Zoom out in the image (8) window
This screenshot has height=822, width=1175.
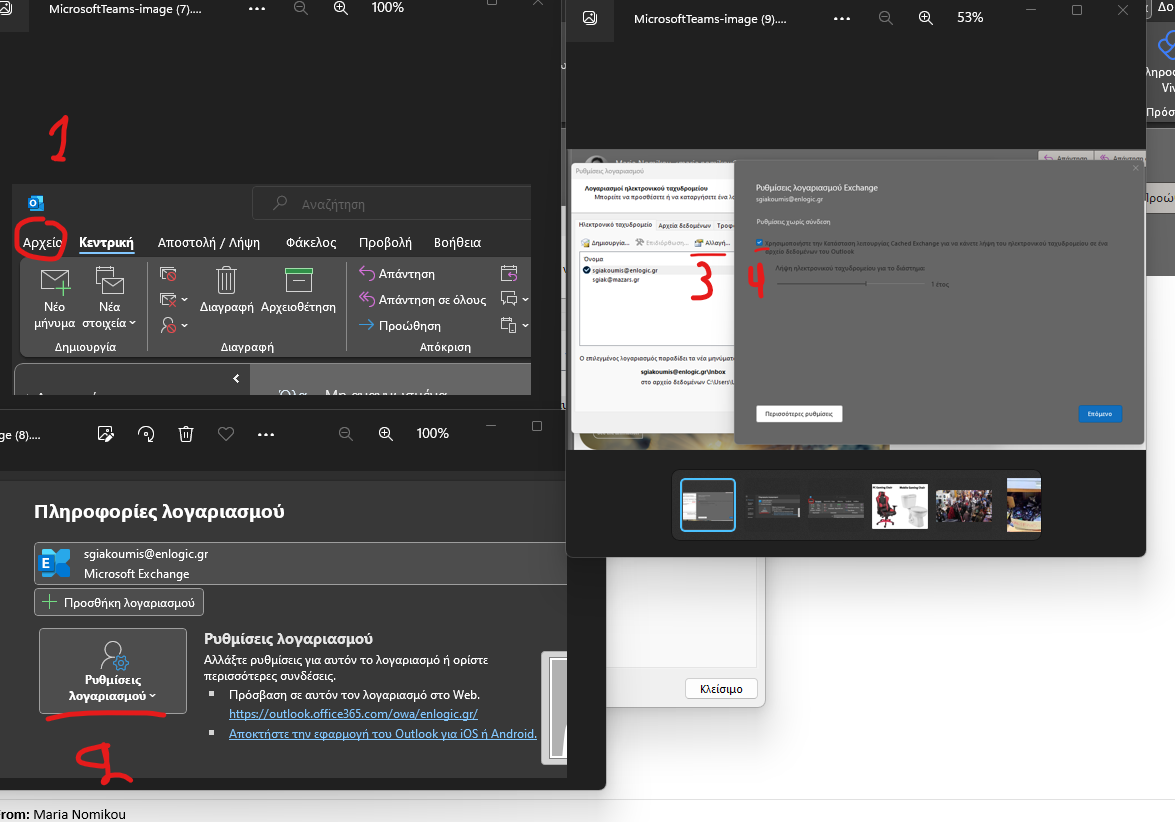coord(345,433)
